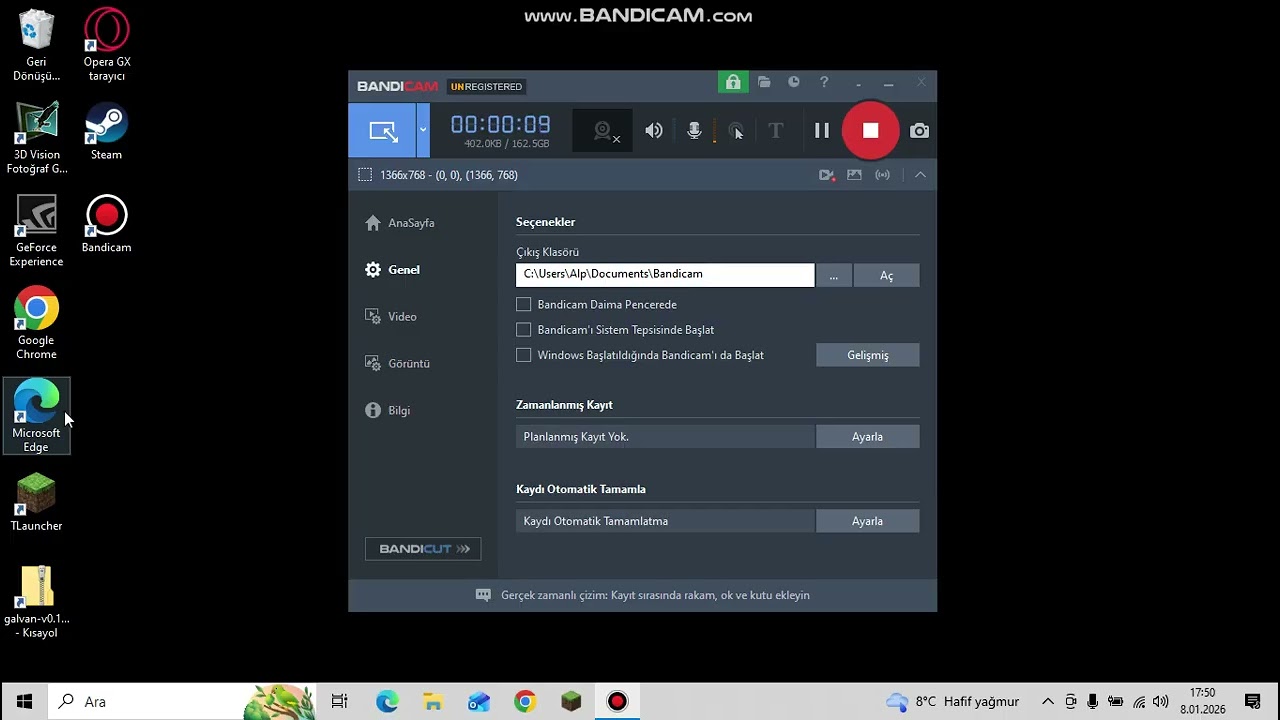This screenshot has height=720, width=1280.
Task: Select the Microsoft Edge desktop icon
Action: [x=36, y=416]
